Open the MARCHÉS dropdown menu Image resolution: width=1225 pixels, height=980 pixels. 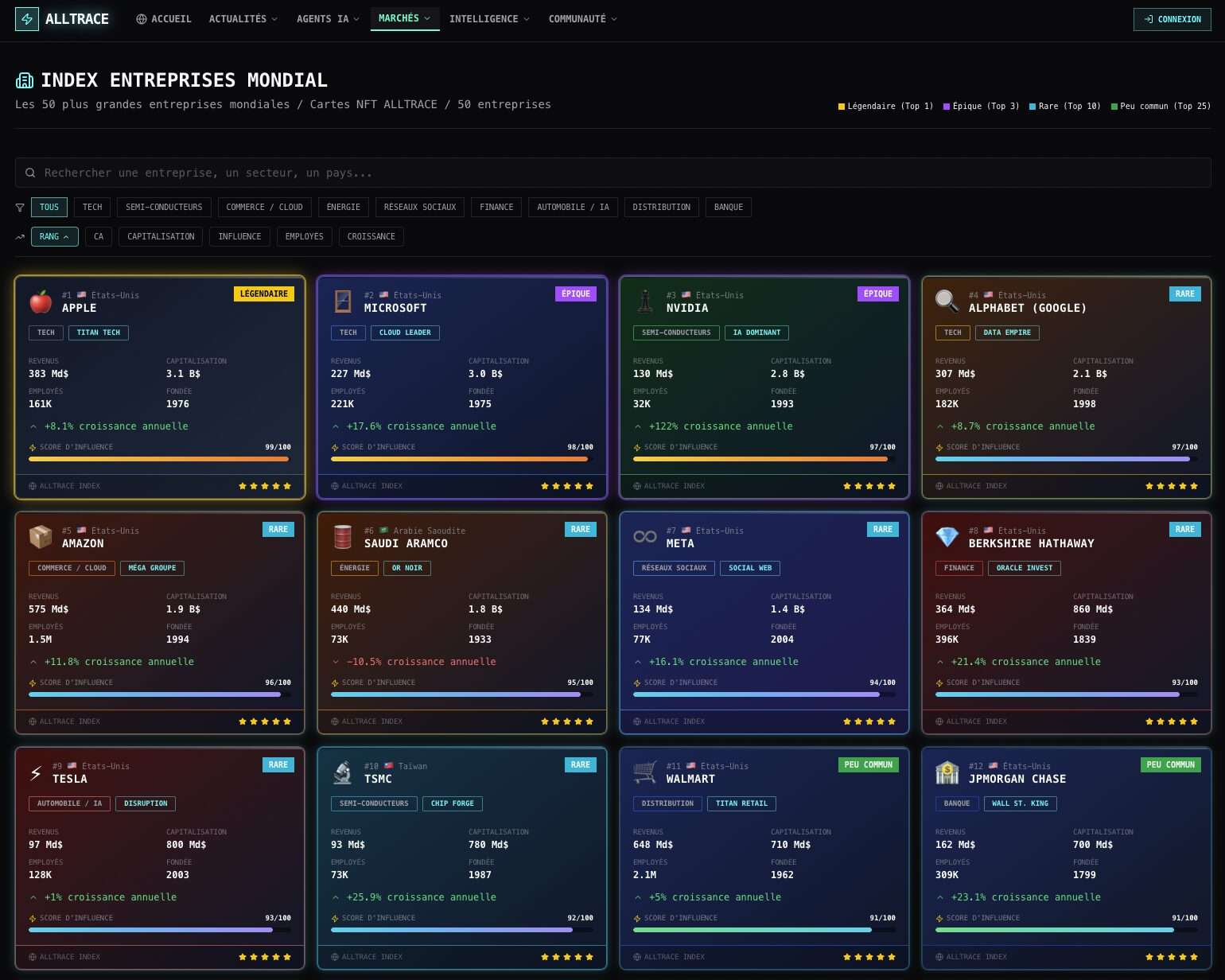coord(405,18)
